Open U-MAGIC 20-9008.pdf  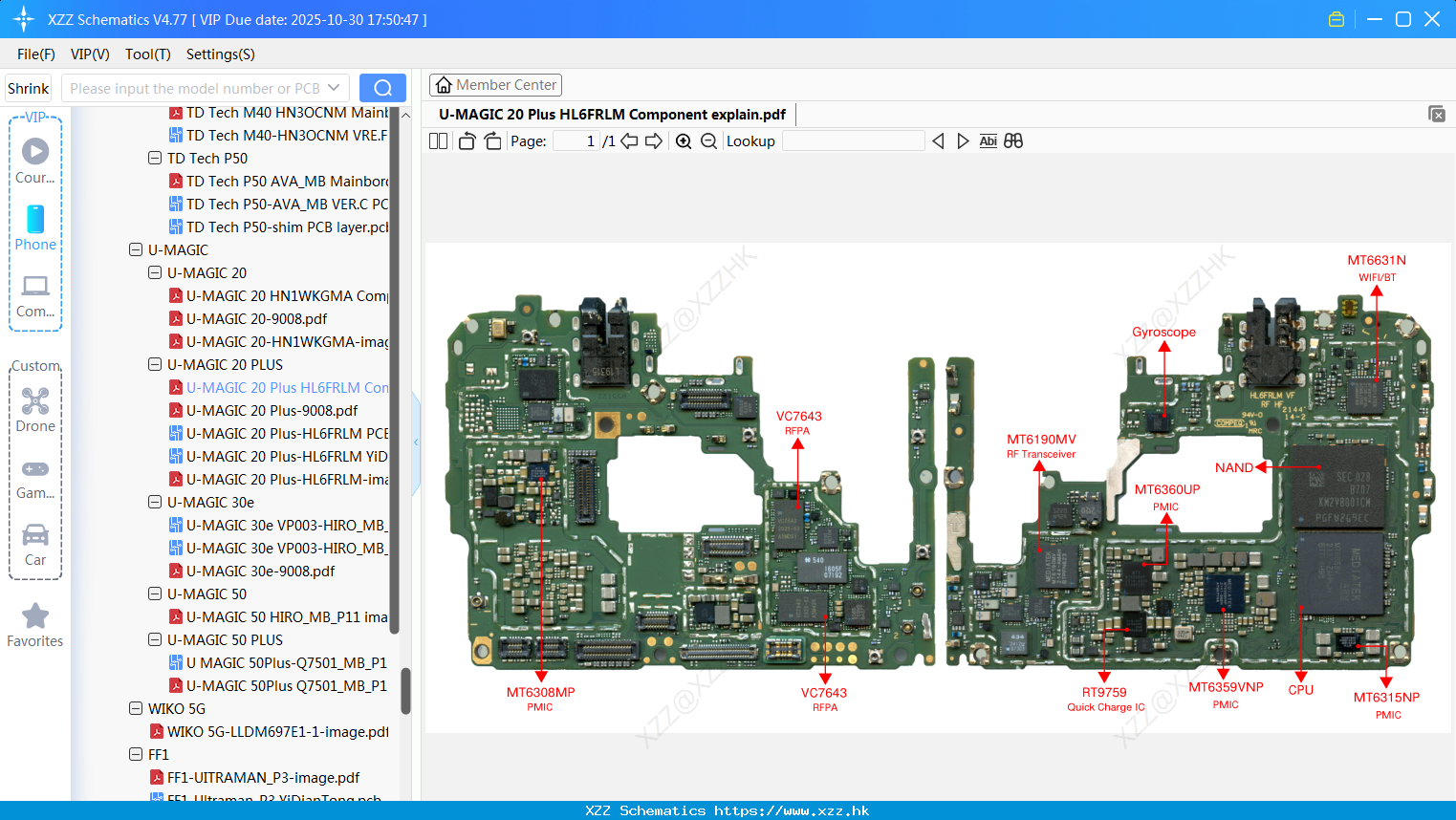point(256,319)
